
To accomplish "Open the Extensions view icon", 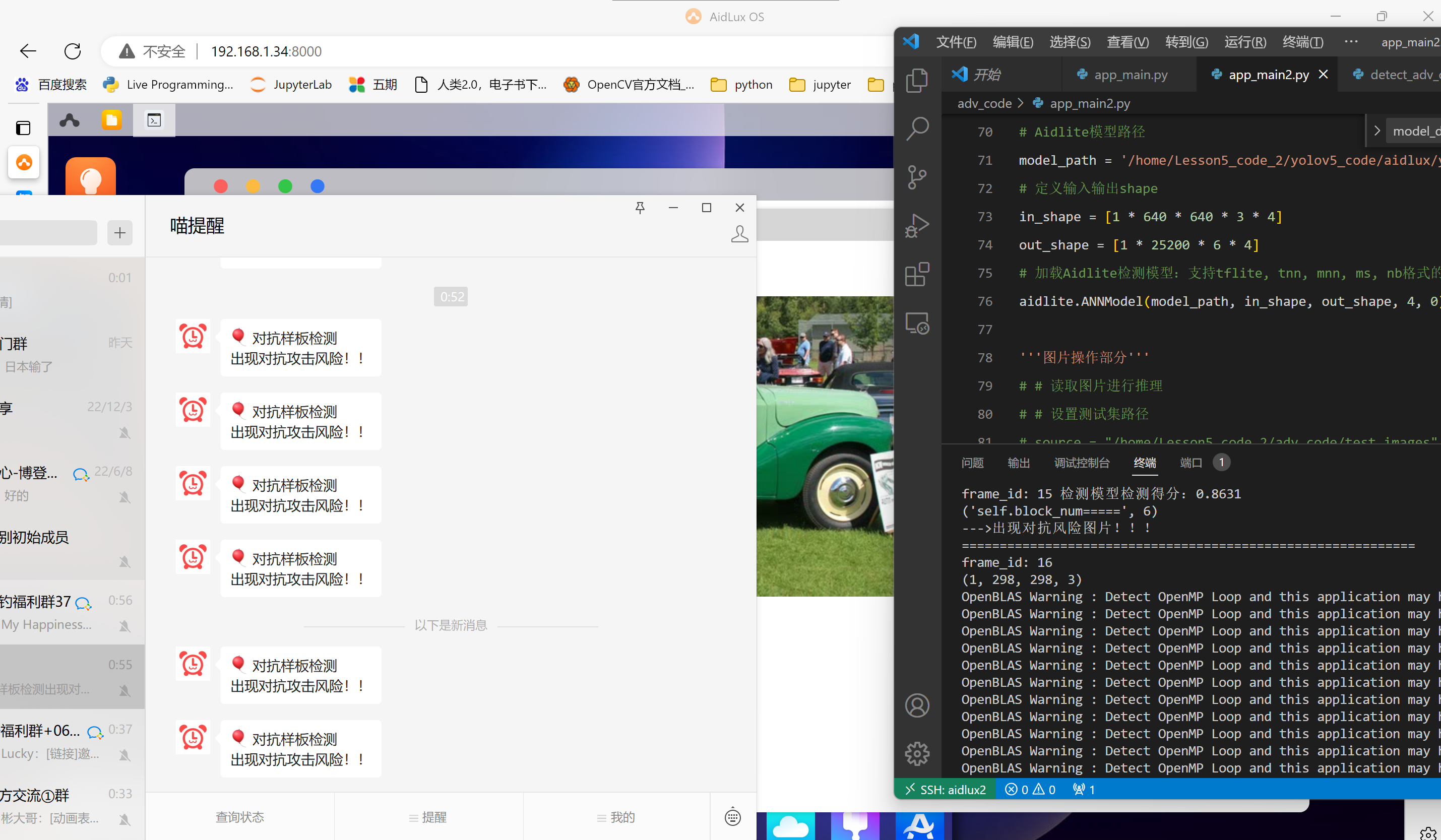I will [x=917, y=275].
